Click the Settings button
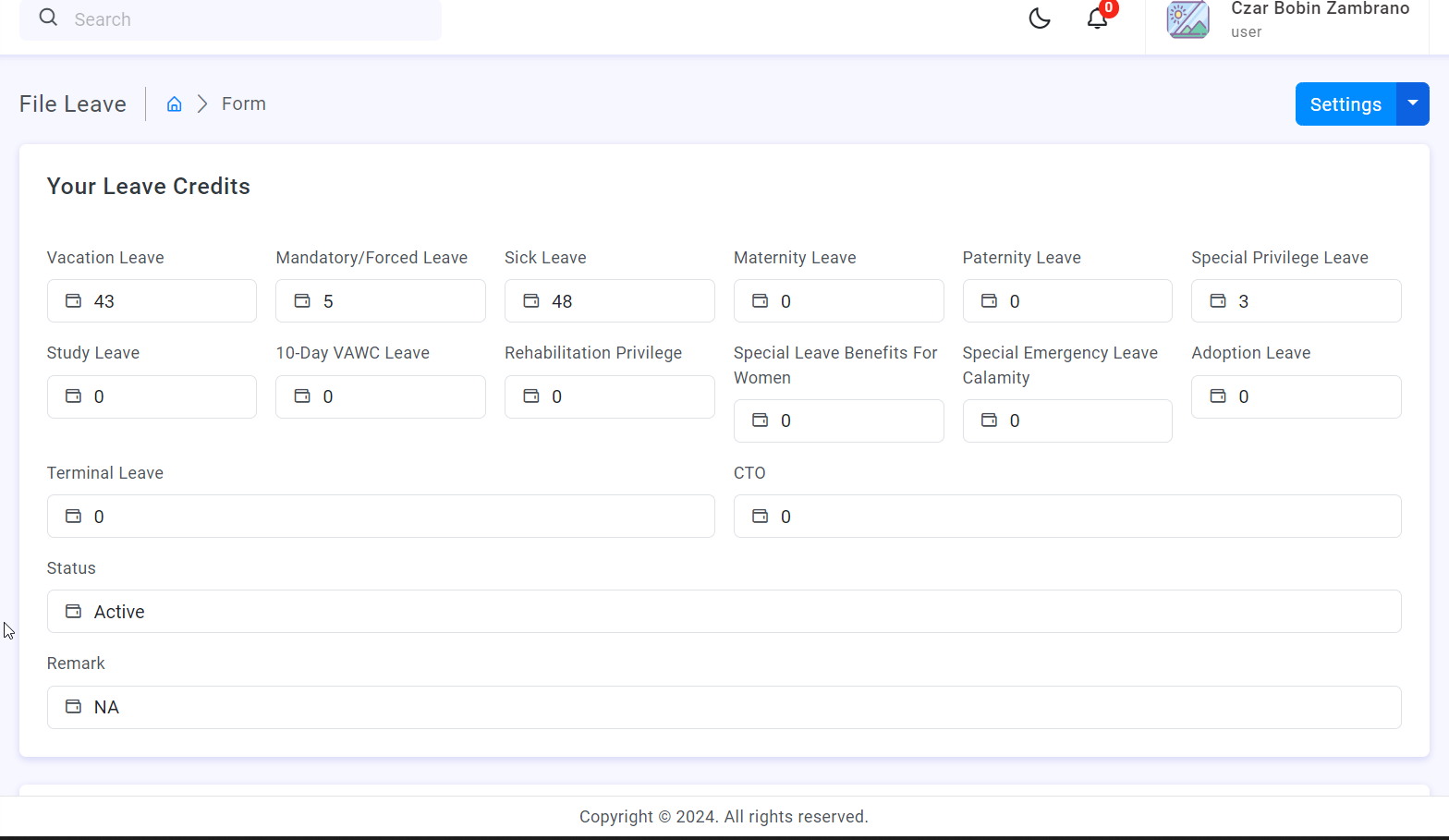Image resolution: width=1449 pixels, height=840 pixels. [x=1345, y=104]
